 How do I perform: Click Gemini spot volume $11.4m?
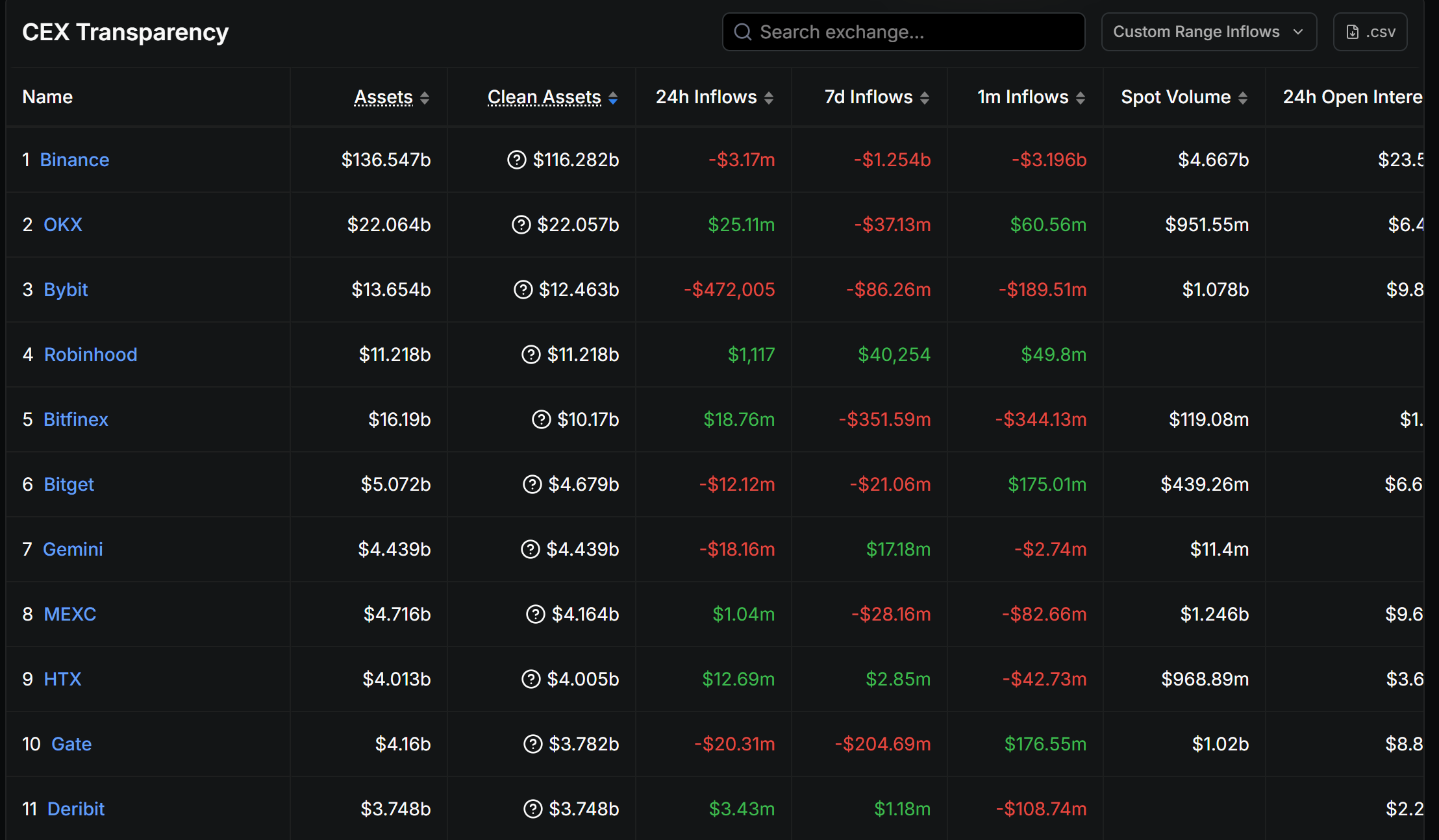pyautogui.click(x=1220, y=549)
